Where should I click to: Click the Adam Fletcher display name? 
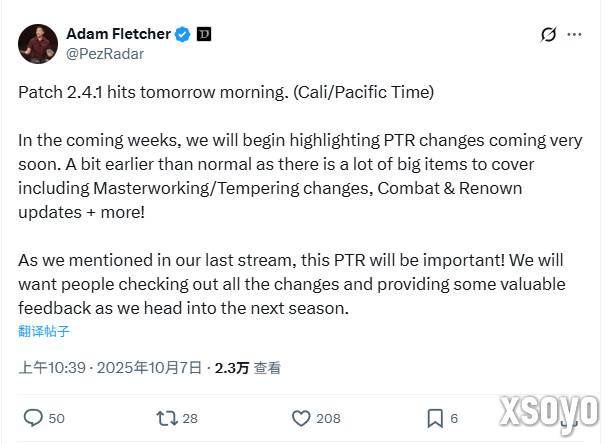[118, 34]
